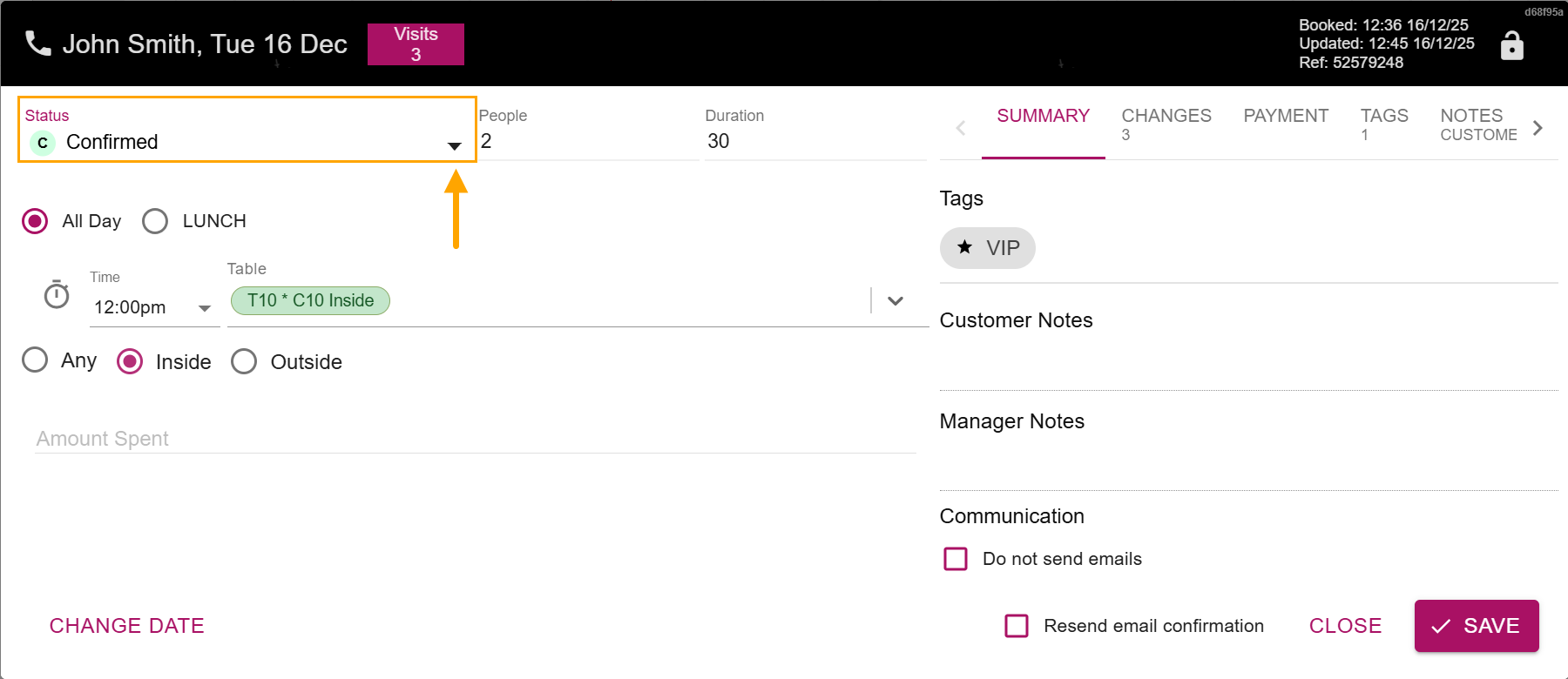Open the Status dropdown arrow

point(454,145)
